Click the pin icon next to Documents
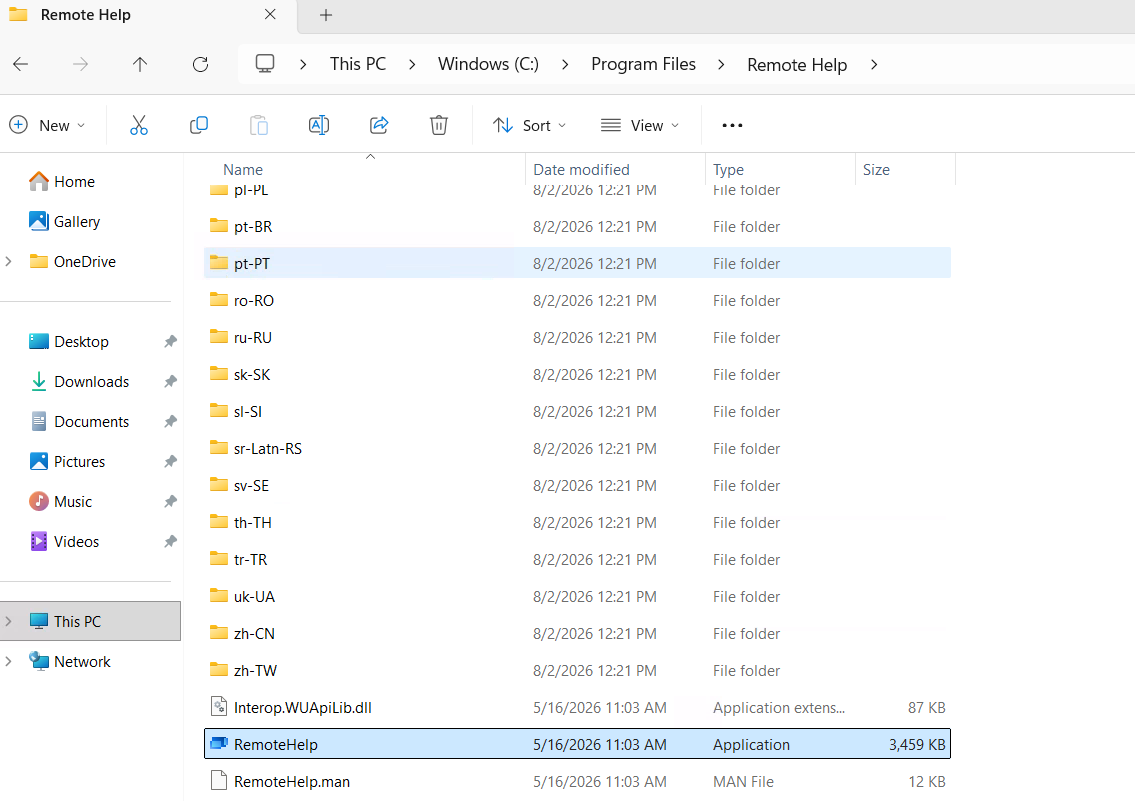 [x=170, y=421]
